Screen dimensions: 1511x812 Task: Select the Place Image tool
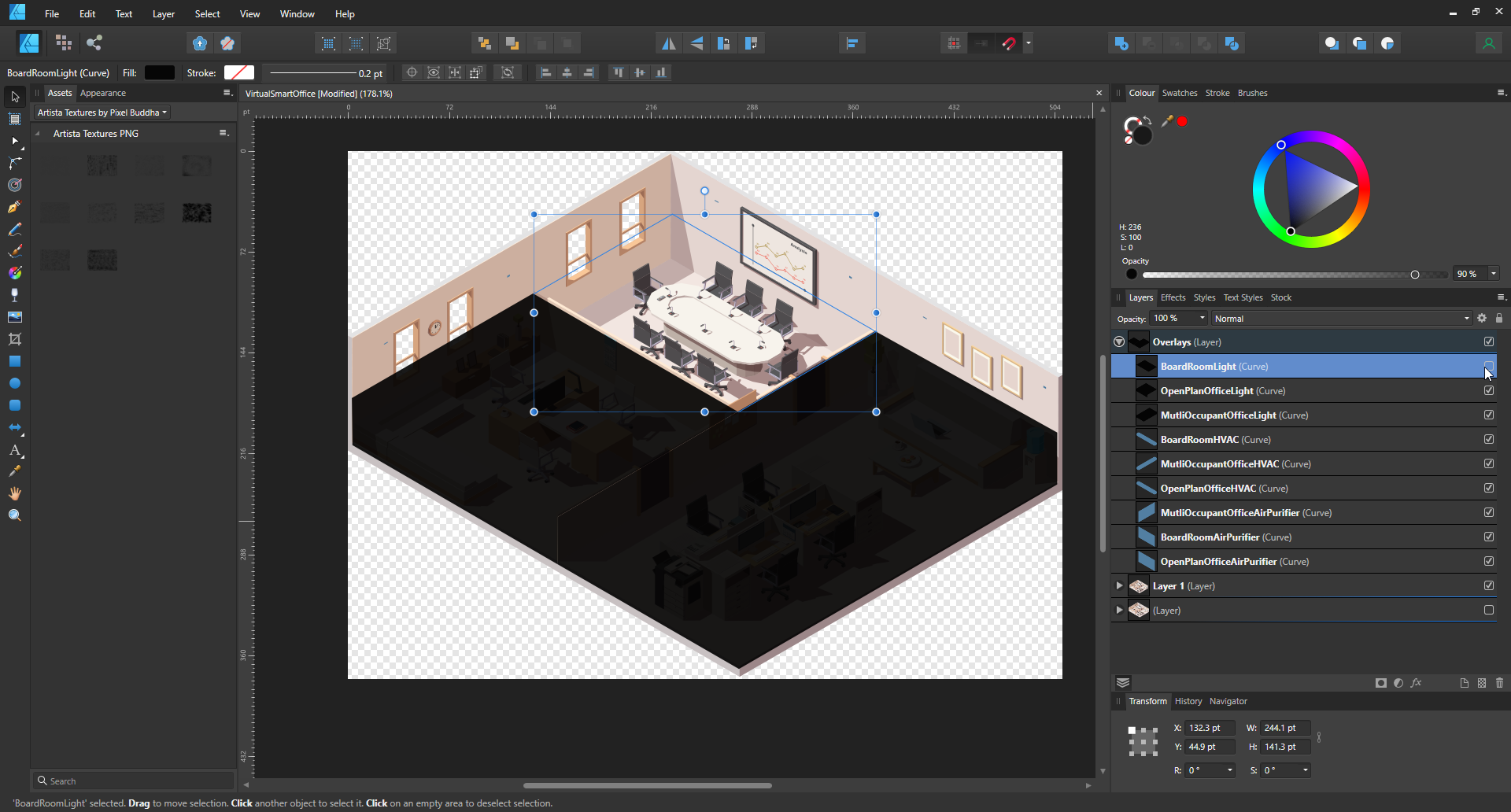click(x=15, y=317)
